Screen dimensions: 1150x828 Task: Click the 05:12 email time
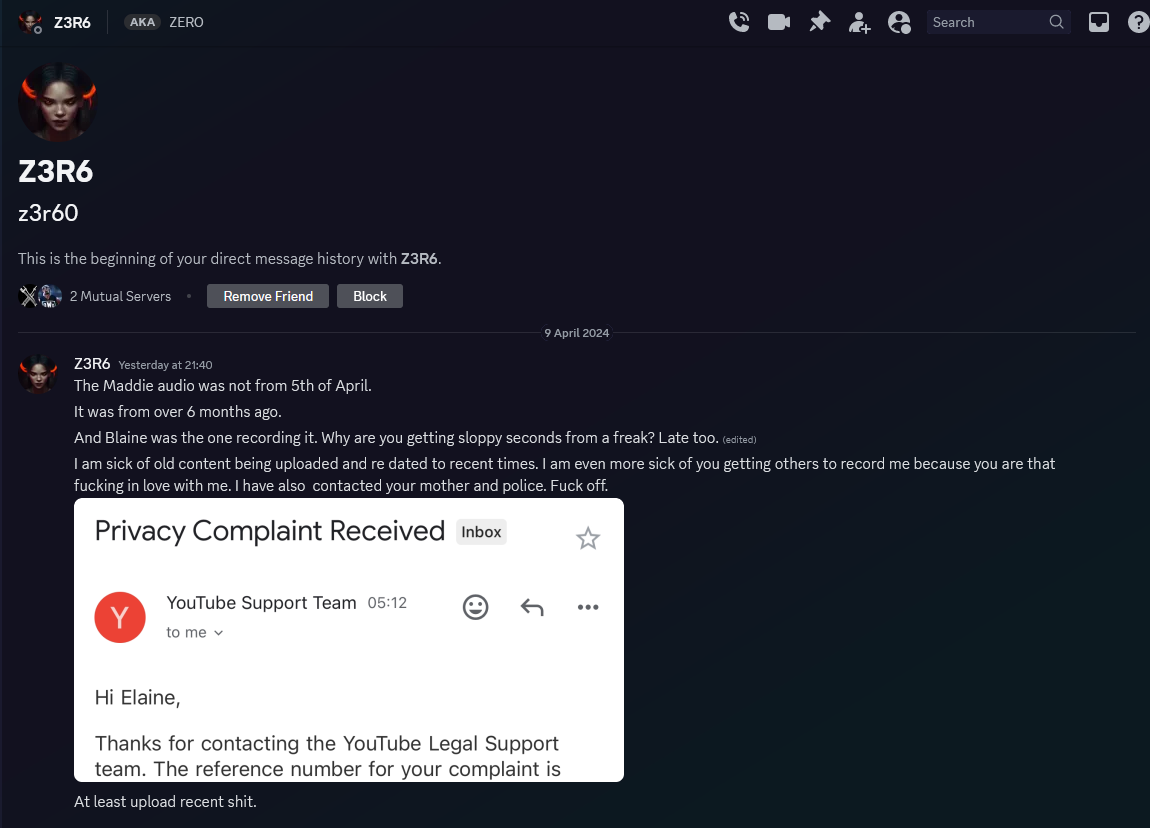pyautogui.click(x=387, y=603)
